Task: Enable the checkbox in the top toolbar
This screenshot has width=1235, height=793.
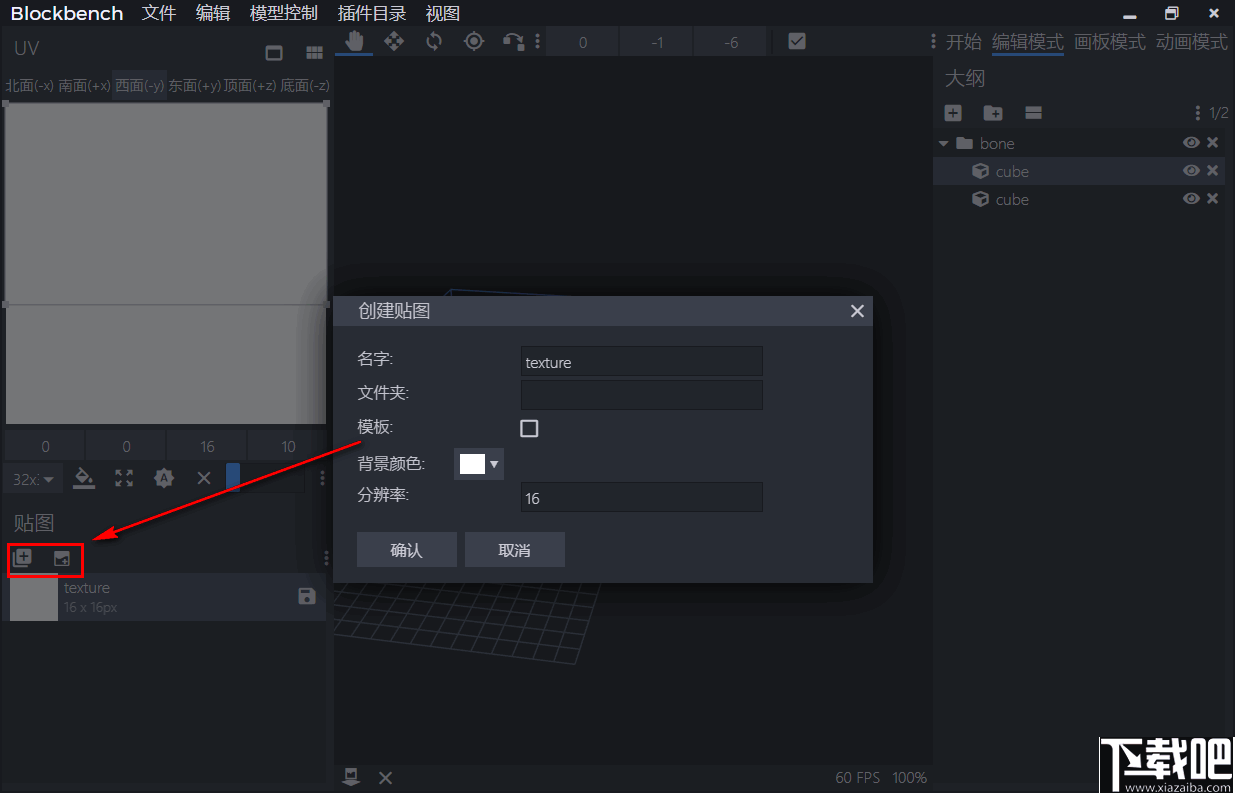Action: tap(796, 41)
